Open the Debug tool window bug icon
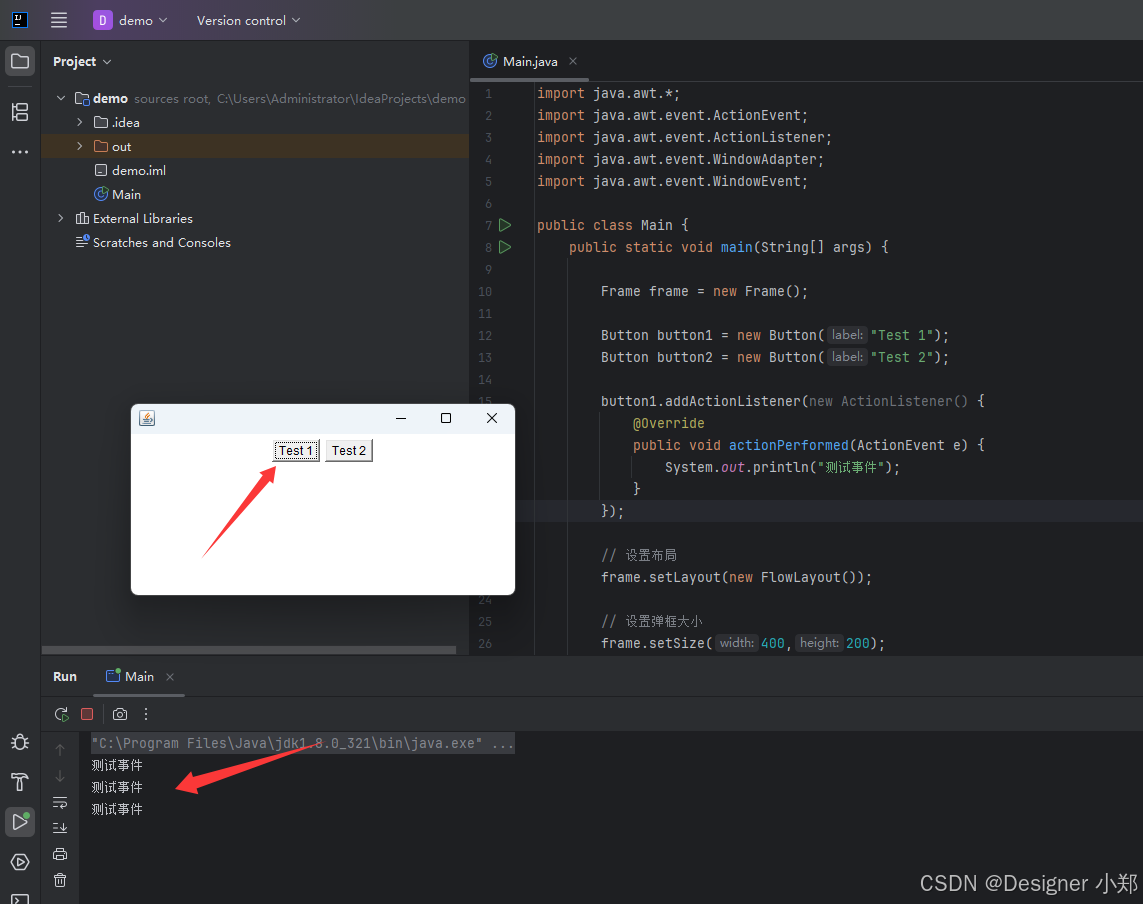 20,742
